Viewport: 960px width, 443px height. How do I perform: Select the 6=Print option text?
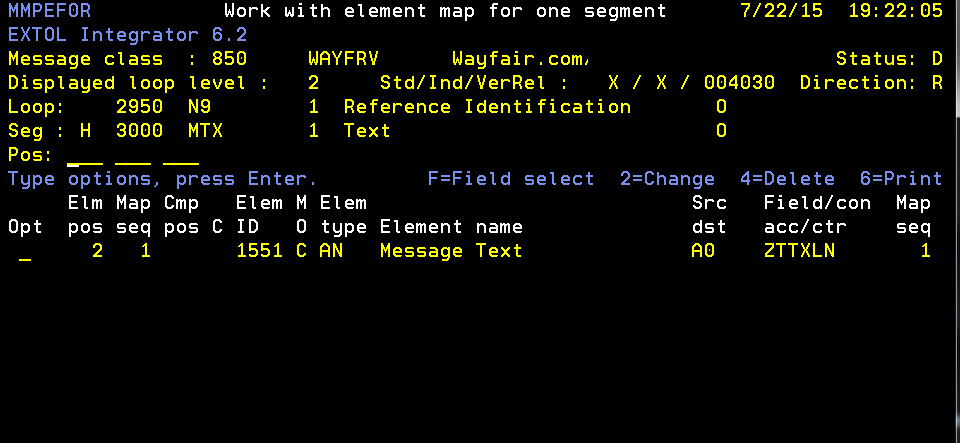(x=901, y=179)
